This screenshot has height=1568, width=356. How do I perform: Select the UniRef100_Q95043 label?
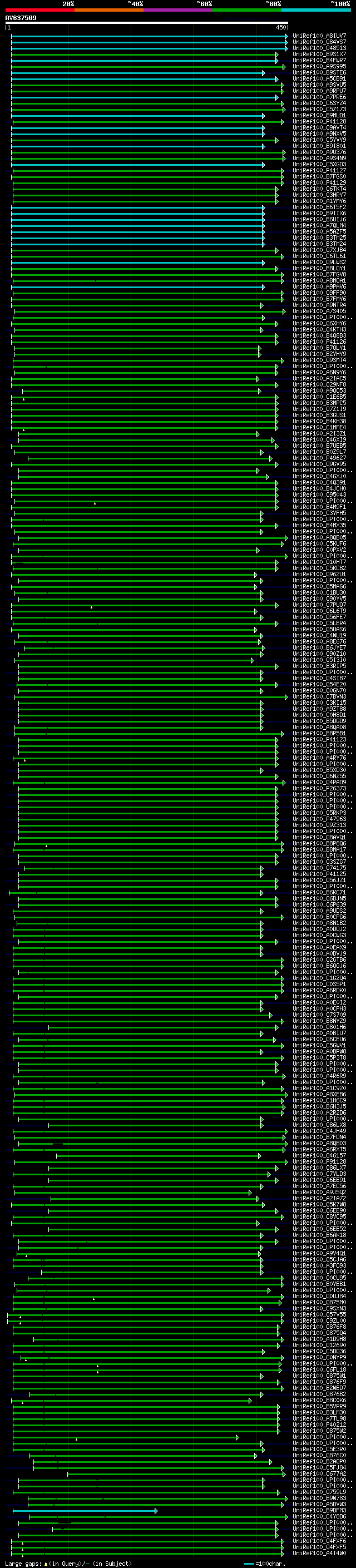pos(319,495)
